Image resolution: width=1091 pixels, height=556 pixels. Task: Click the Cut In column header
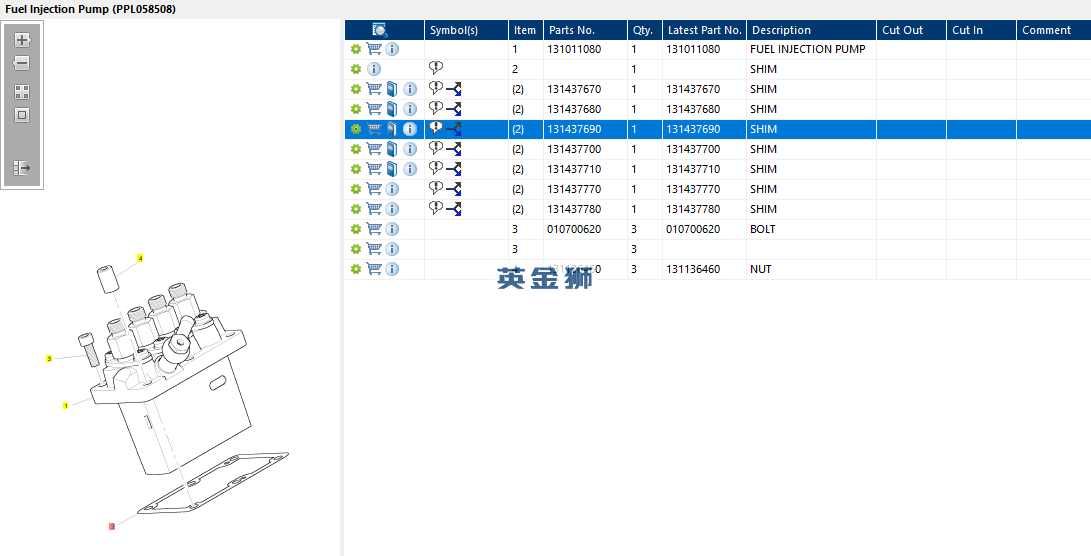(982, 30)
